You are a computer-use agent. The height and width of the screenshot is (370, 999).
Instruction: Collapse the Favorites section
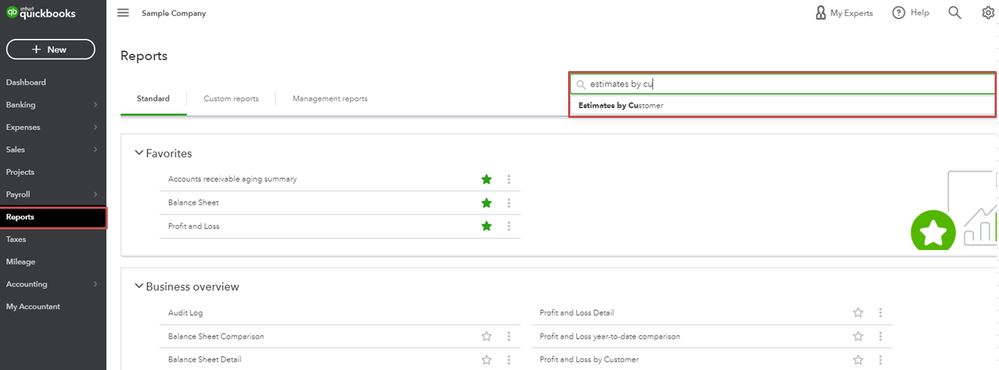(139, 153)
